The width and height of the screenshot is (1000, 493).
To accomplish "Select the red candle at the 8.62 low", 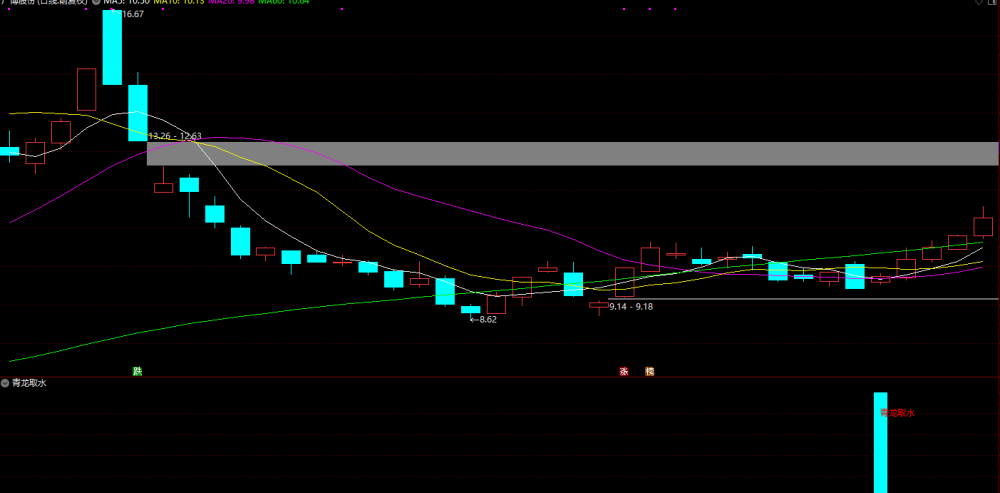I will (496, 304).
